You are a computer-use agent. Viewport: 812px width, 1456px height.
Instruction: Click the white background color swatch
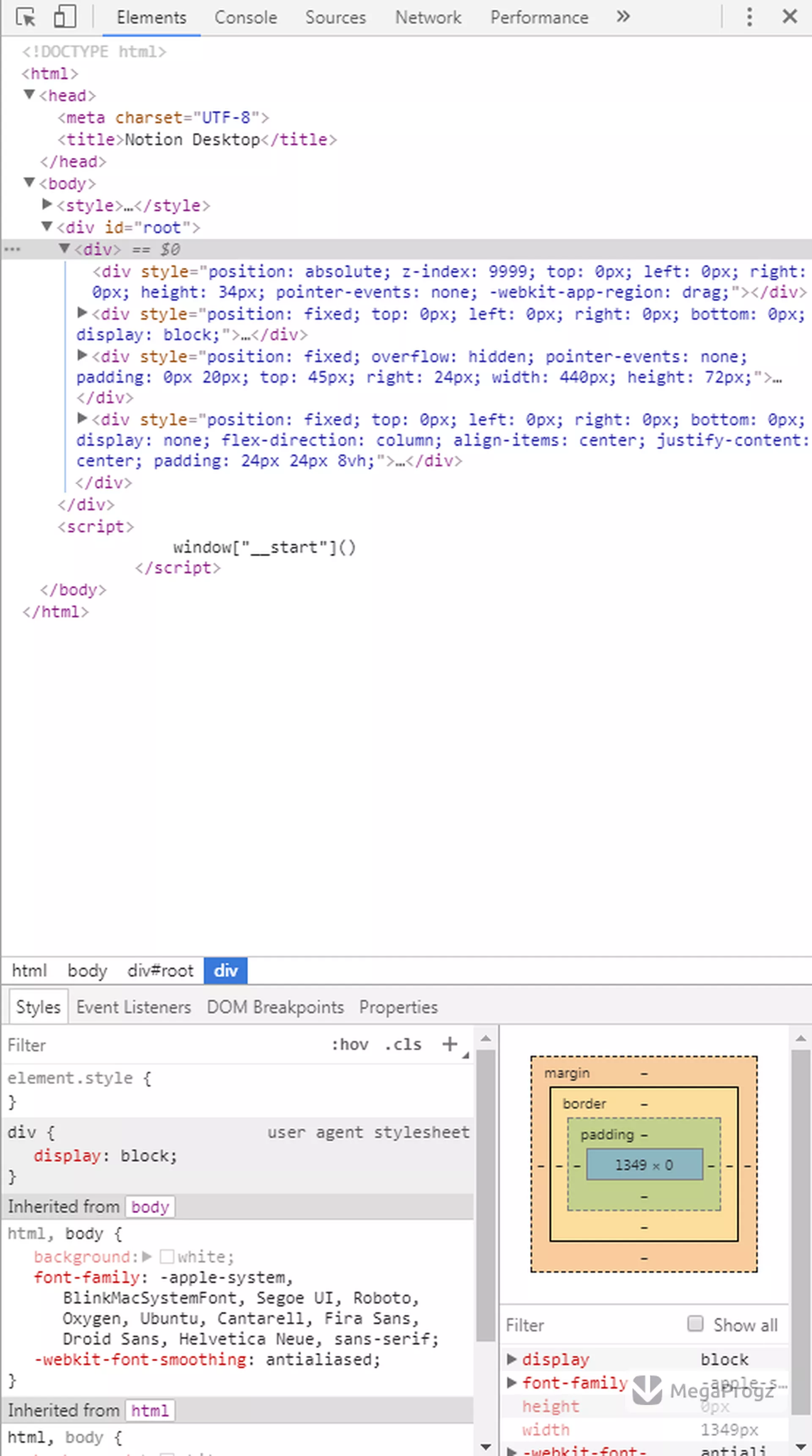(167, 1256)
